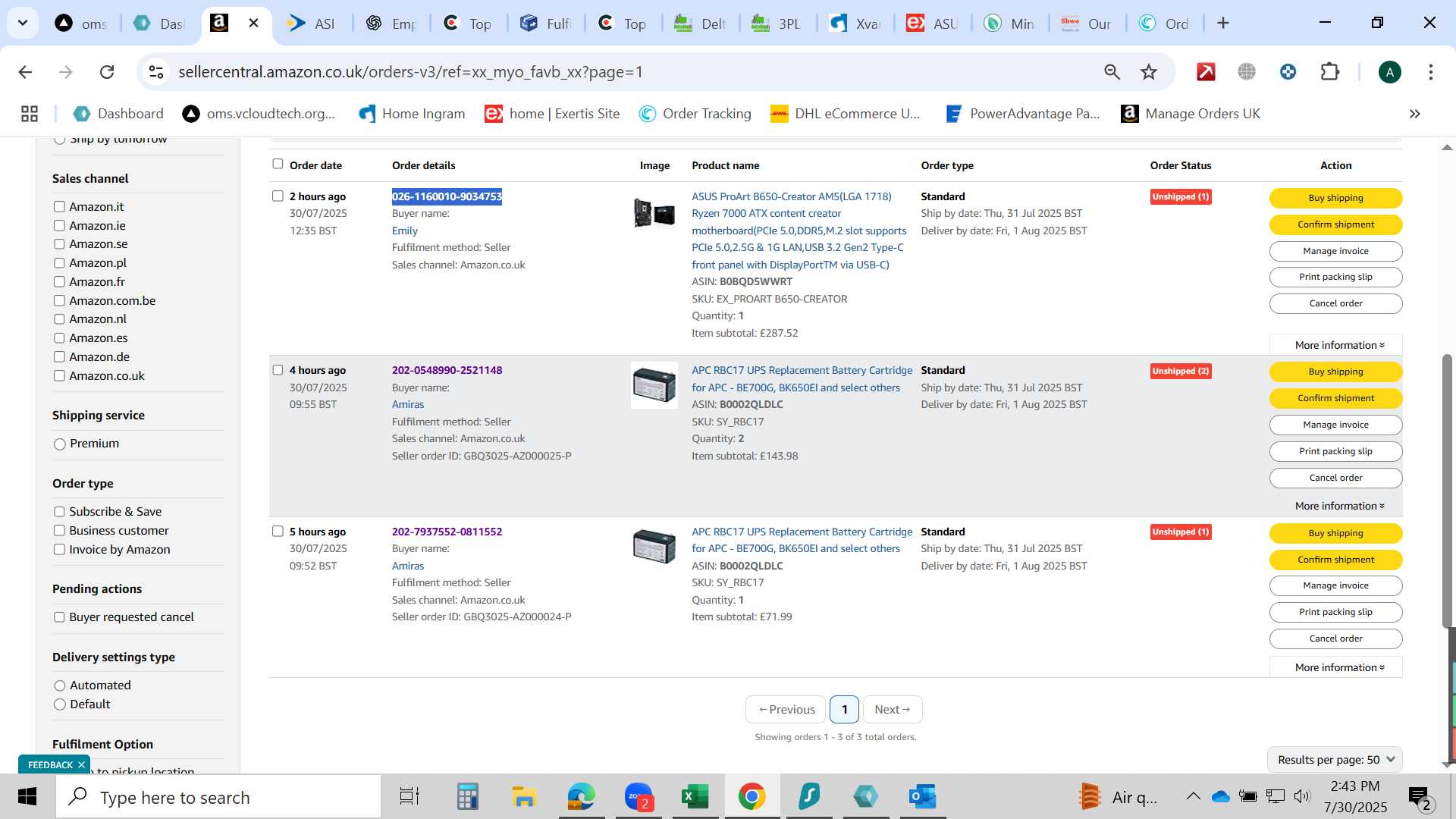Image resolution: width=1456 pixels, height=819 pixels.
Task: Switch to the 3PL tab
Action: (777, 24)
